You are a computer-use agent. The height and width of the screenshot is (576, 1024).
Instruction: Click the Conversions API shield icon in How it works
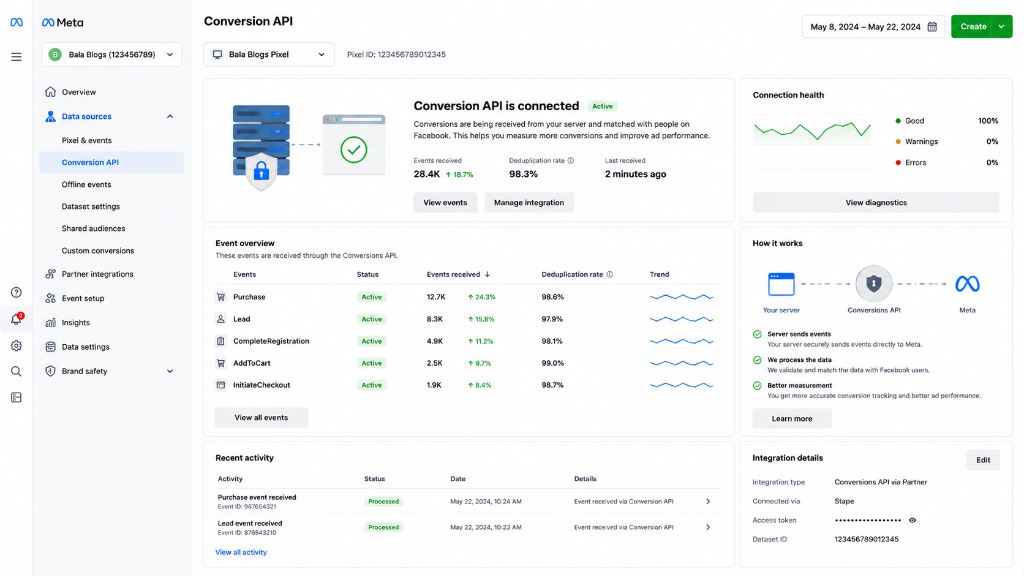tap(874, 283)
